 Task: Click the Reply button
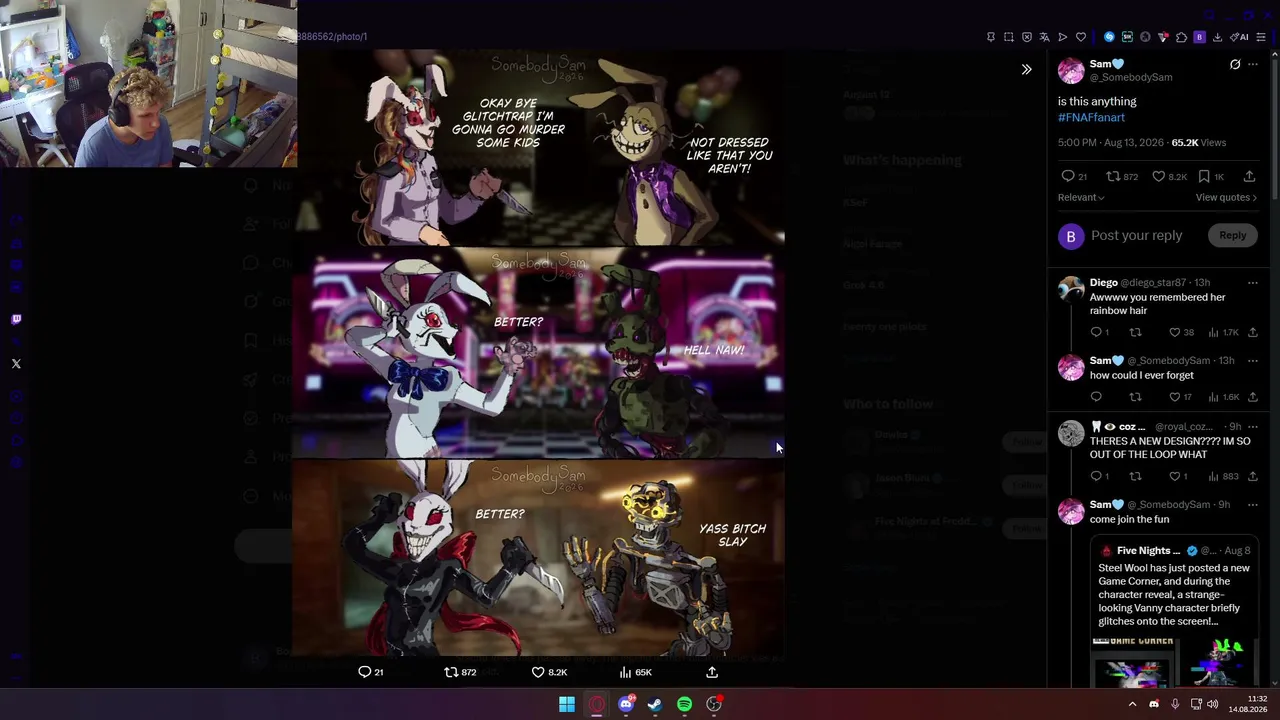[1232, 235]
